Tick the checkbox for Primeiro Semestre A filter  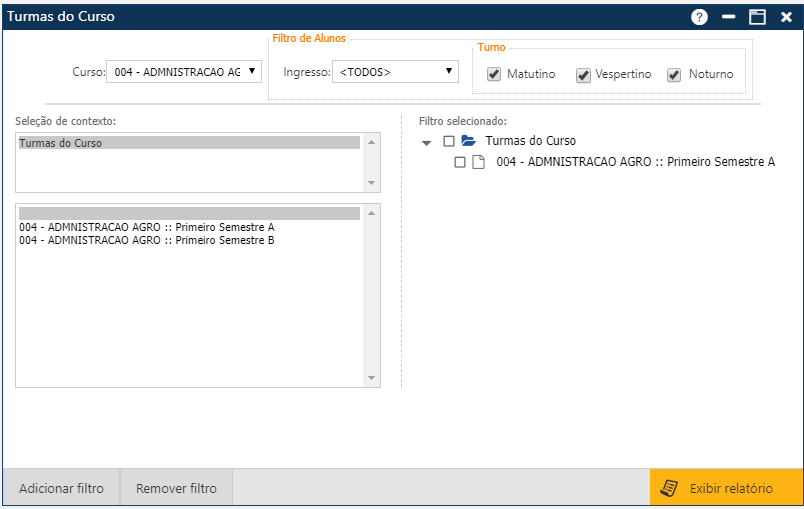click(x=460, y=162)
